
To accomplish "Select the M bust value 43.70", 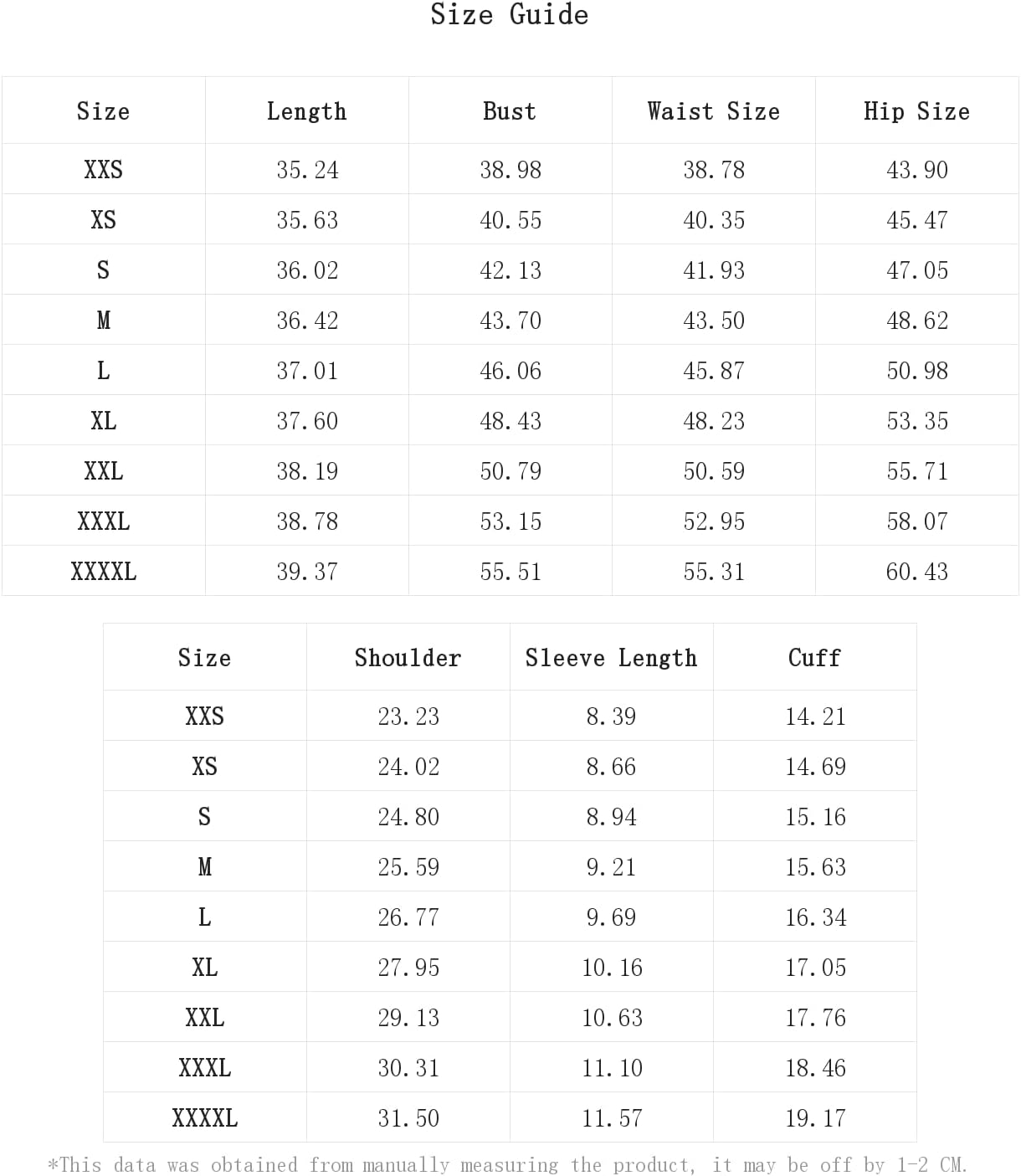I will click(x=510, y=321).
